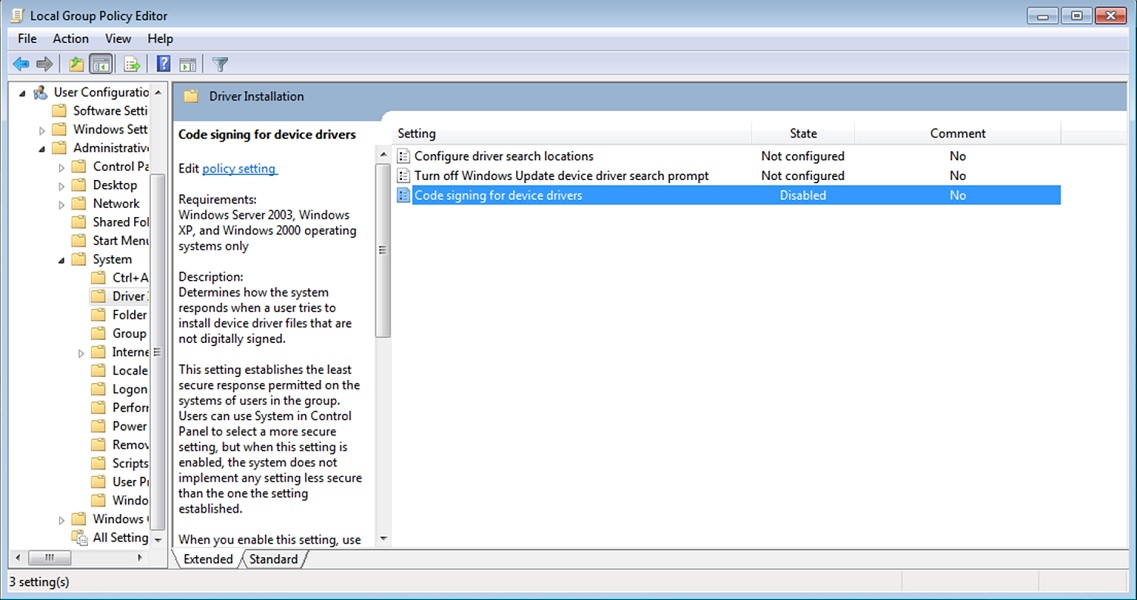The image size is (1137, 600).
Task: Collapse the Administrative Templates node
Action: (42, 149)
